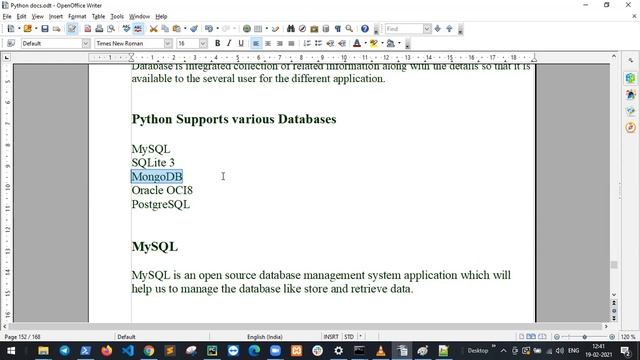
Task: Decrease paragraph indent
Action: point(330,43)
